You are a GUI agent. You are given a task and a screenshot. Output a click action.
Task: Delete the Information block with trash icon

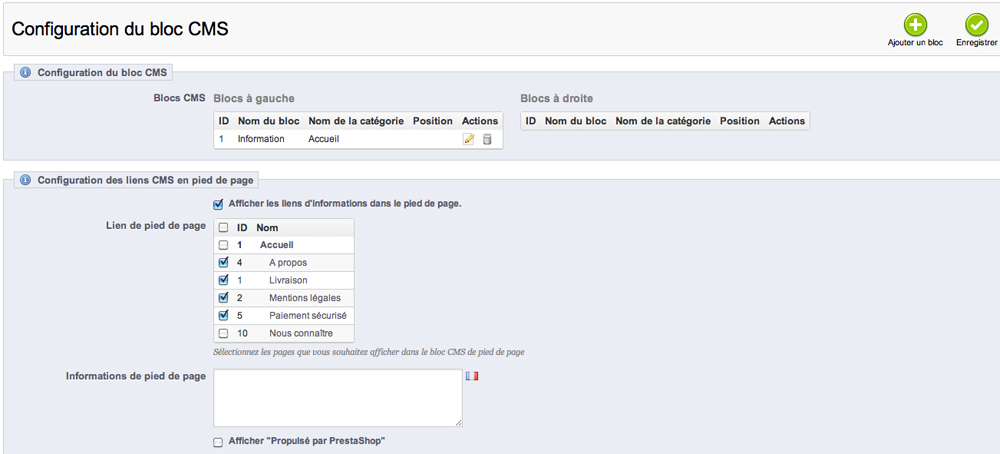[x=487, y=139]
